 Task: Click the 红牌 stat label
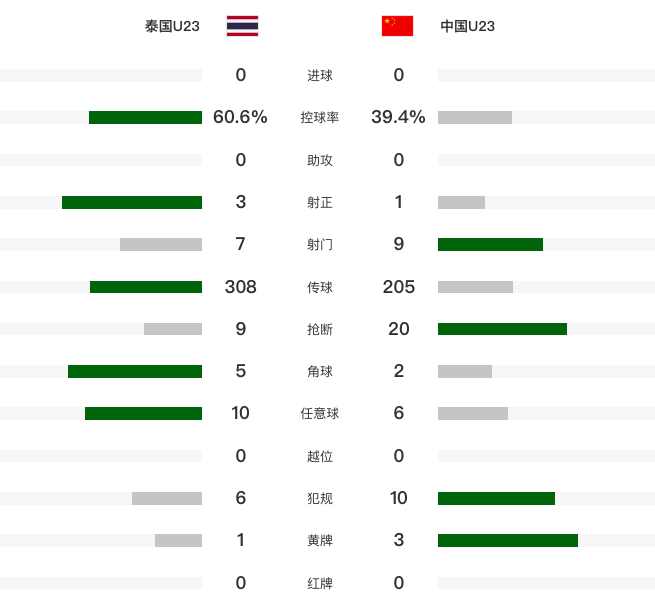pos(320,583)
